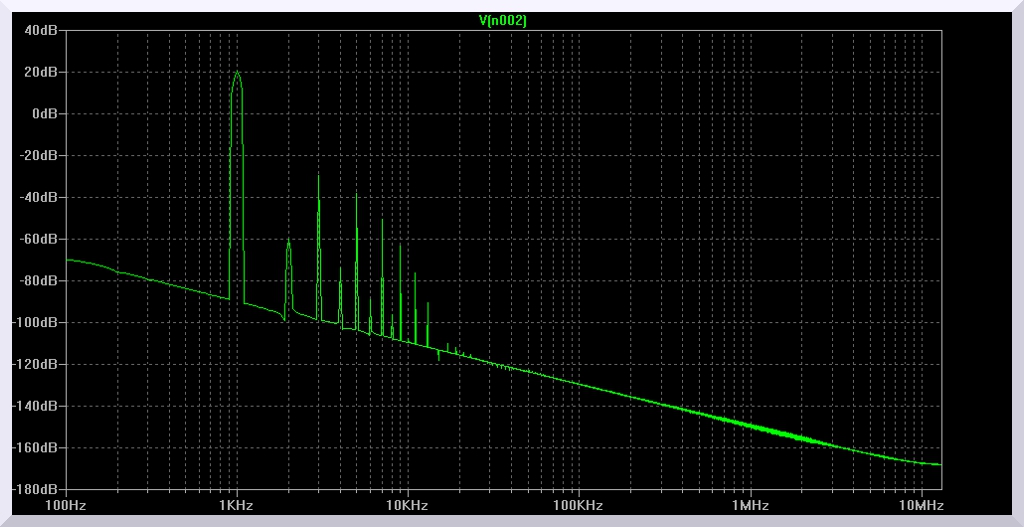Click the -180dB label at axis bottom
Screen dimensions: 1024x527
39,489
